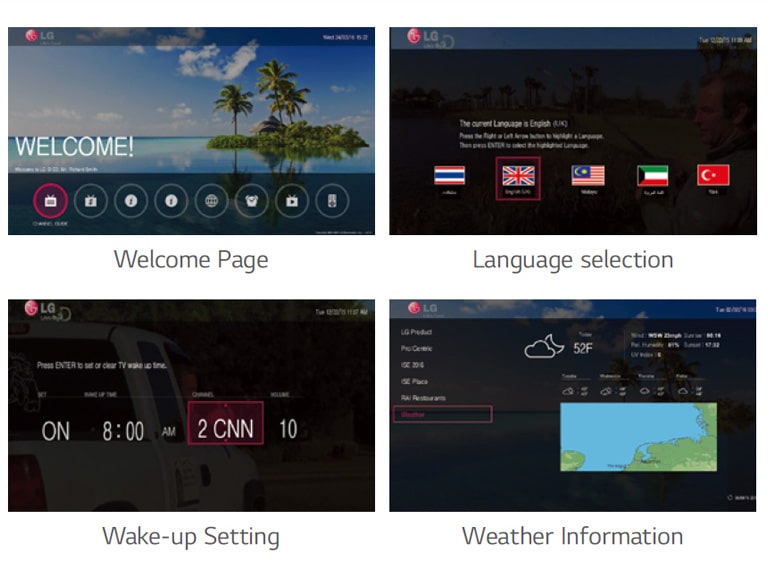The width and height of the screenshot is (768, 568).
Task: Click the 52F temperature reading
Action: pos(583,349)
